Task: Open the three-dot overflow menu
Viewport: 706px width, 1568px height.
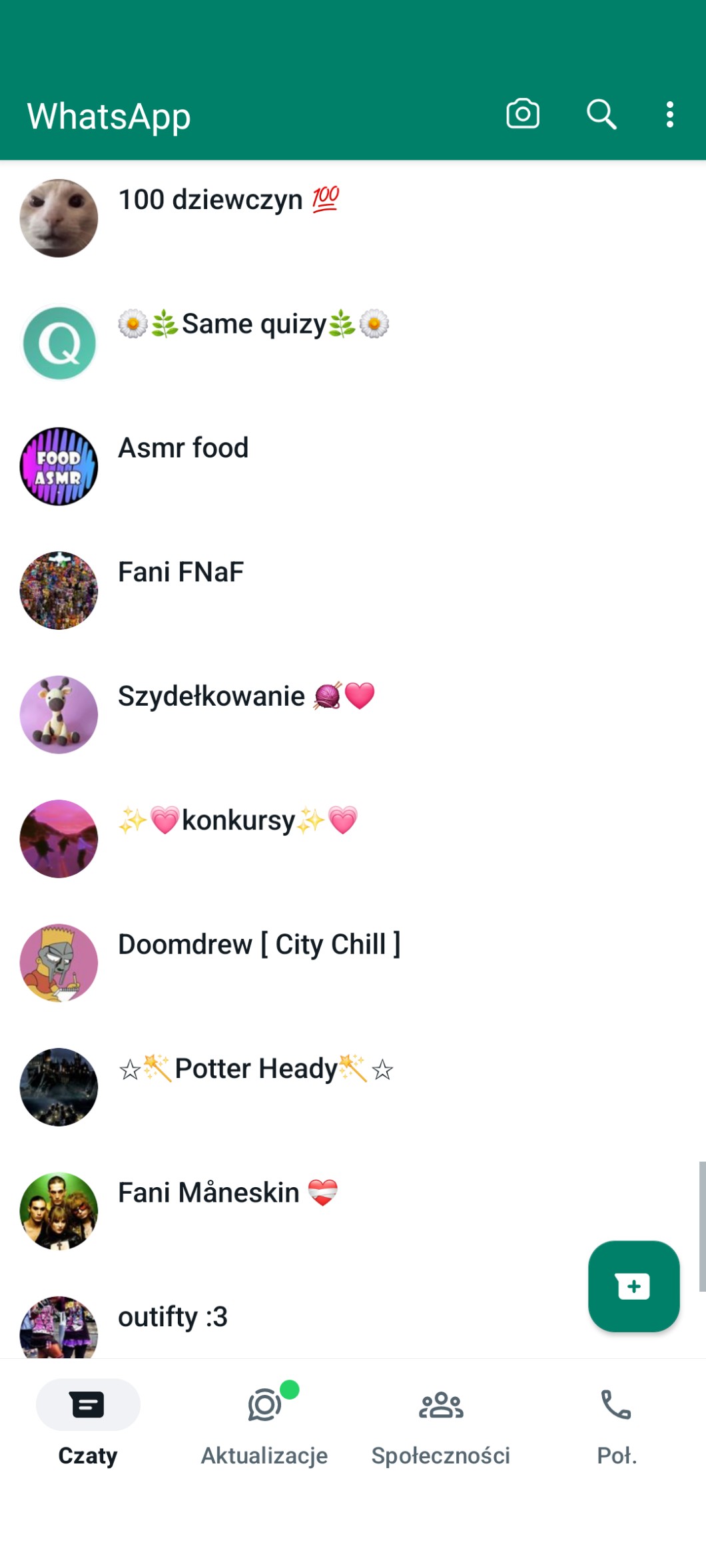Action: 670,115
